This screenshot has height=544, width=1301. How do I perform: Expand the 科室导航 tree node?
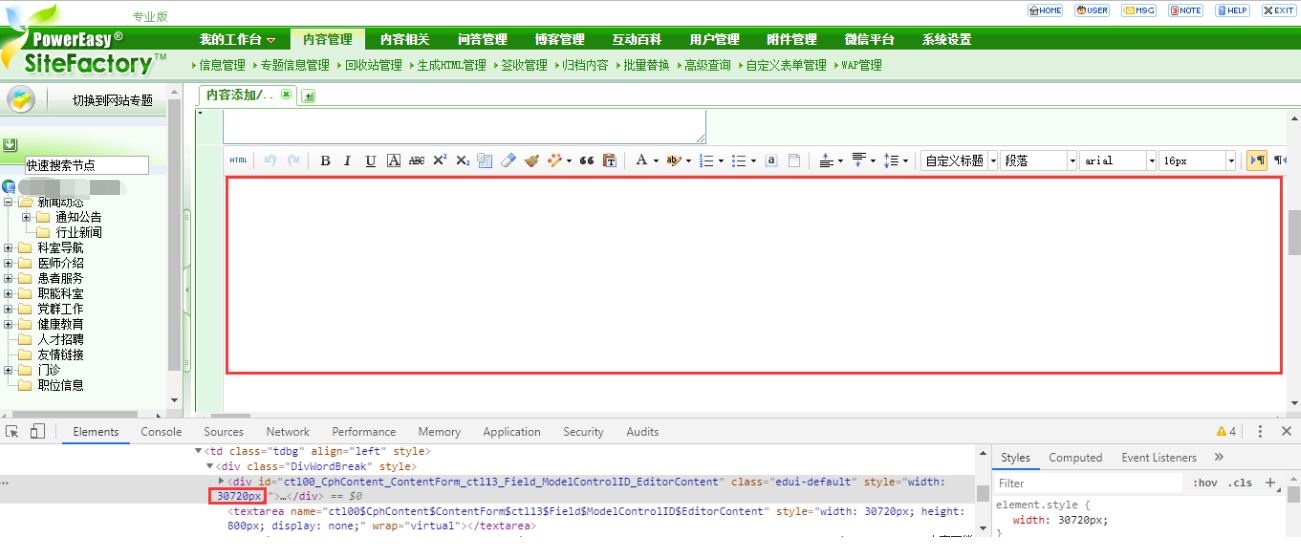[x=9, y=248]
